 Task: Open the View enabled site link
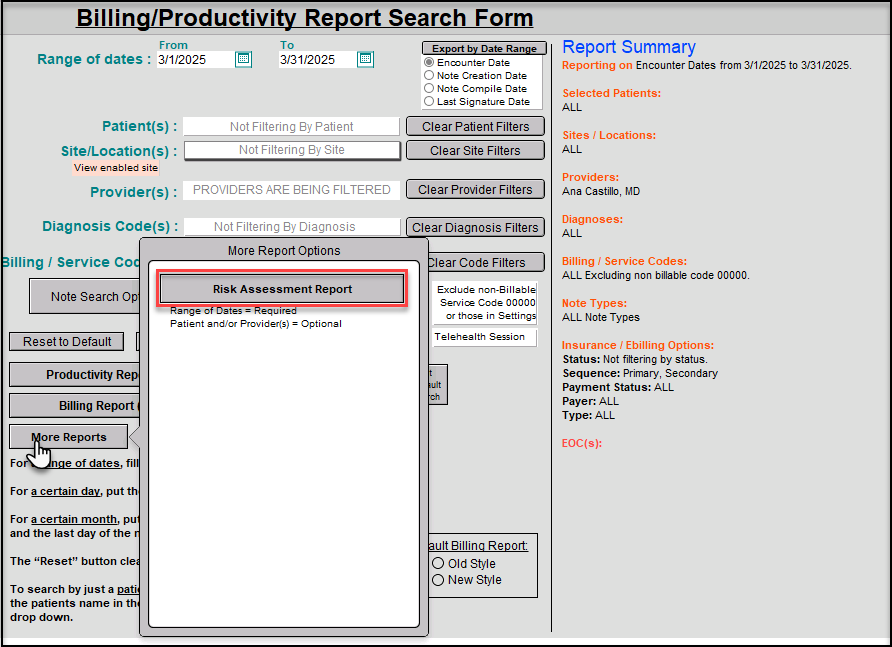[x=115, y=167]
